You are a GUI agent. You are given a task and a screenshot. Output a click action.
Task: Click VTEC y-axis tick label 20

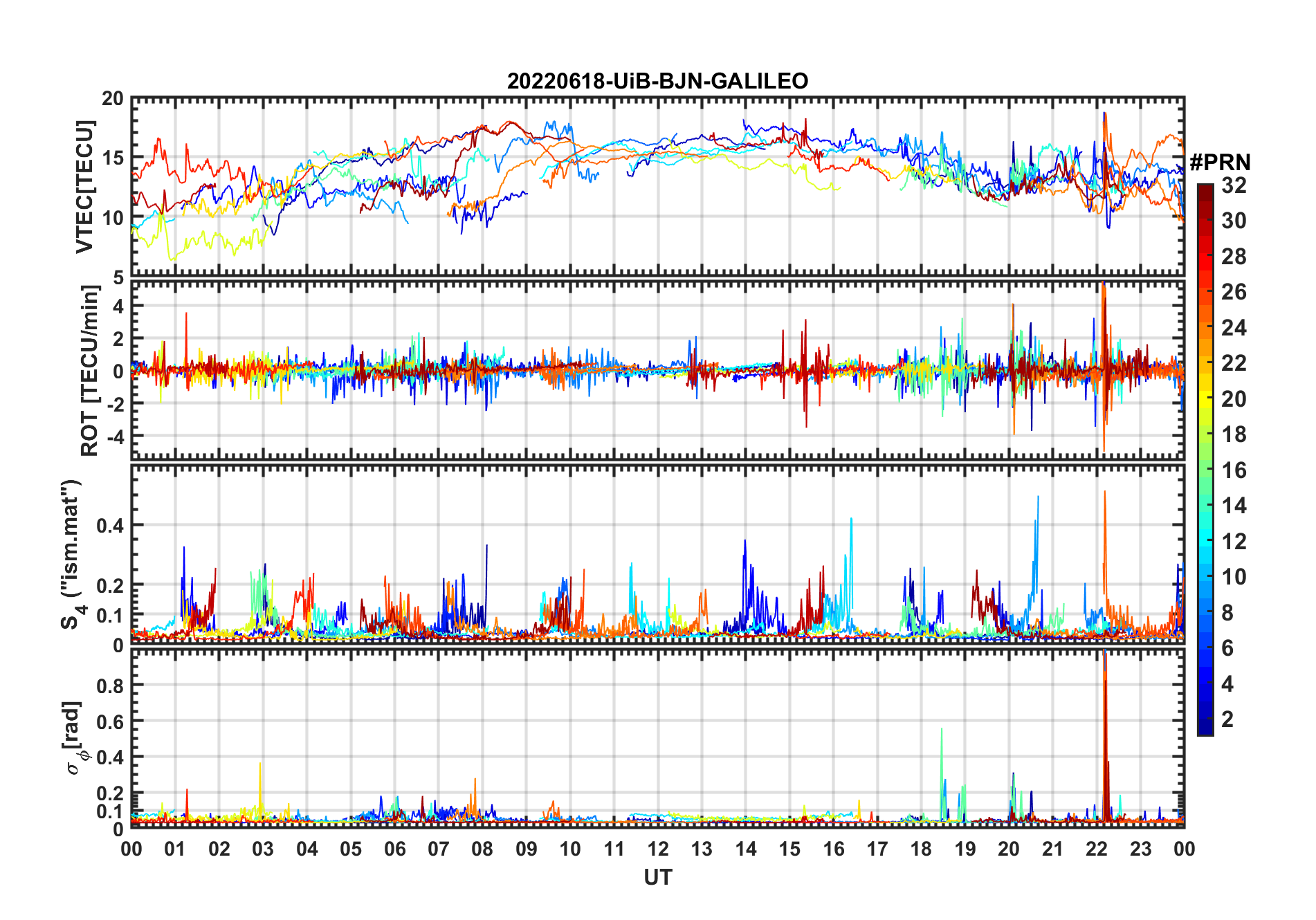(x=113, y=99)
